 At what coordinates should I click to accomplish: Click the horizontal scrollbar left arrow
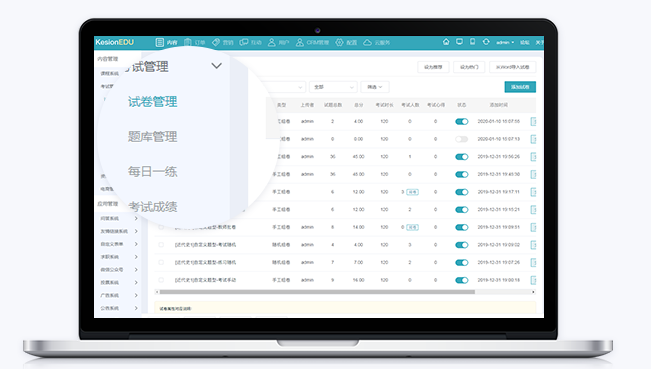click(x=157, y=292)
